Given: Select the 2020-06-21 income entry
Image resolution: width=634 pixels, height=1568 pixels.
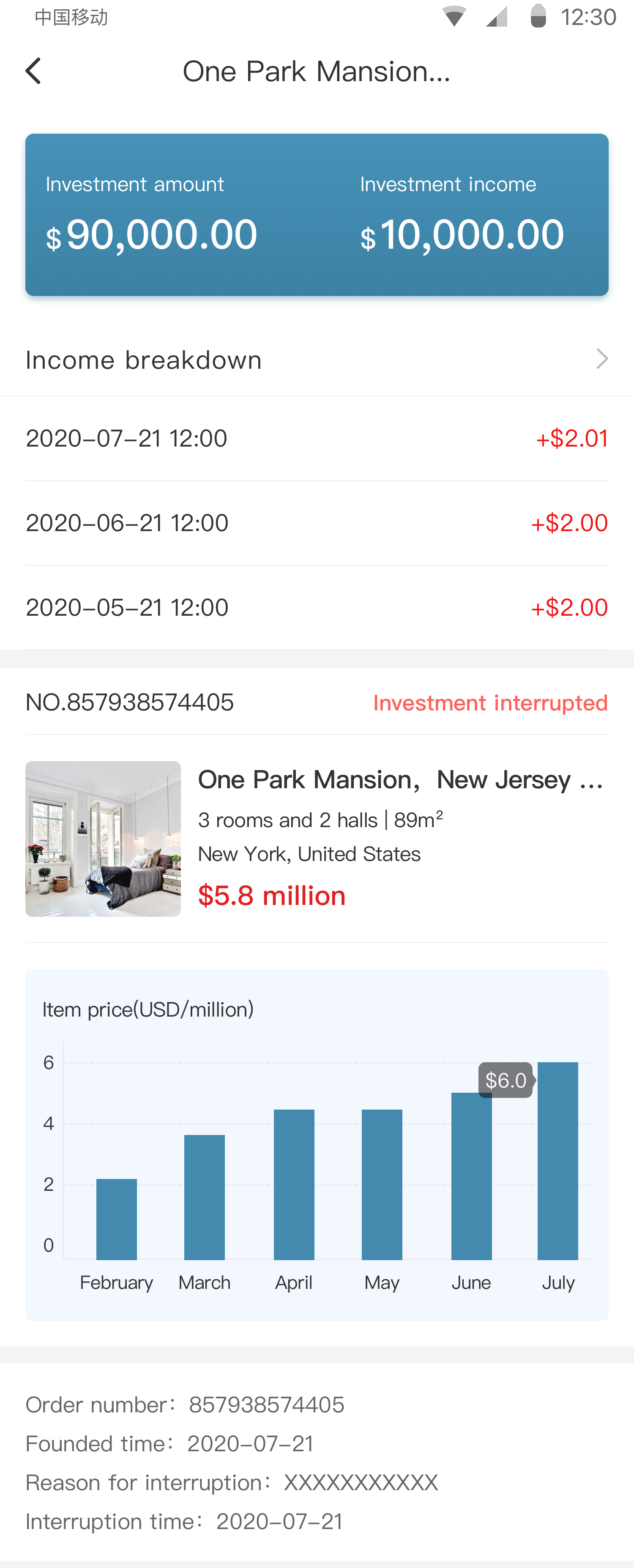Looking at the screenshot, I should 317,523.
